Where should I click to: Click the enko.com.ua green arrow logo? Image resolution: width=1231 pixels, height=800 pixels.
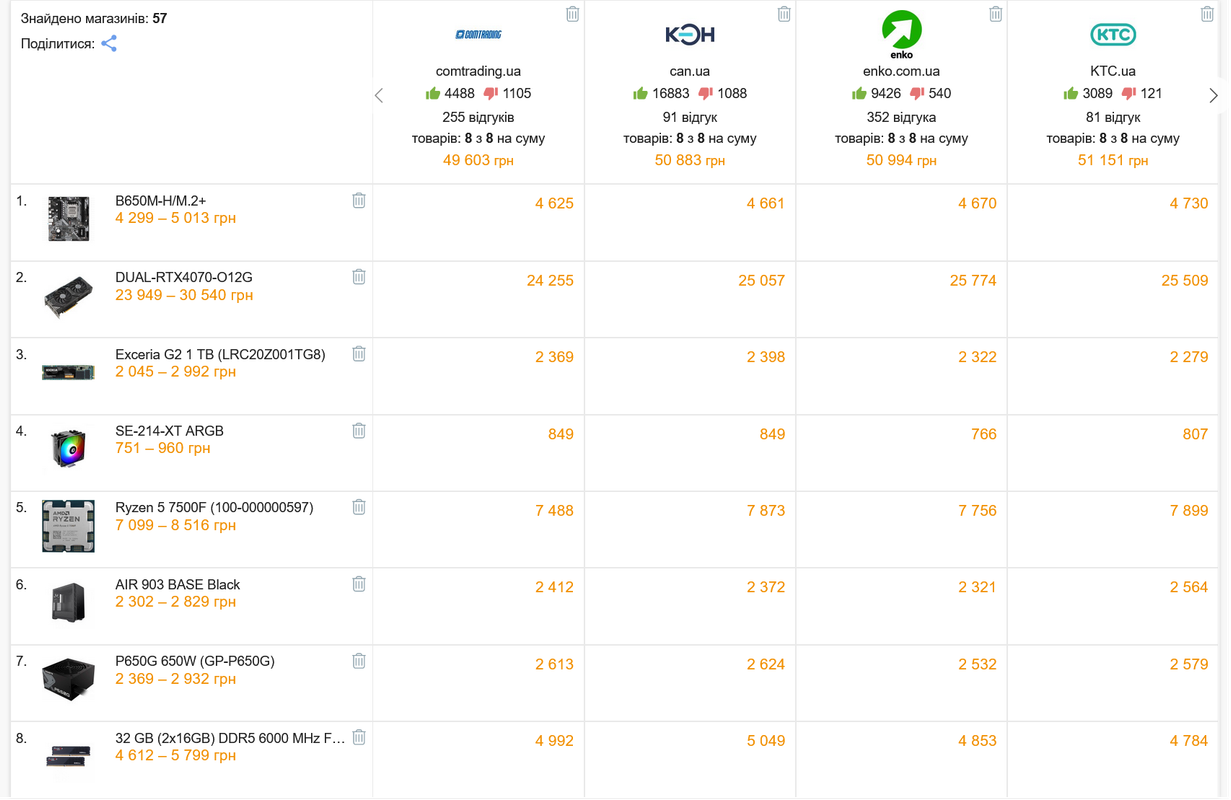coord(901,33)
